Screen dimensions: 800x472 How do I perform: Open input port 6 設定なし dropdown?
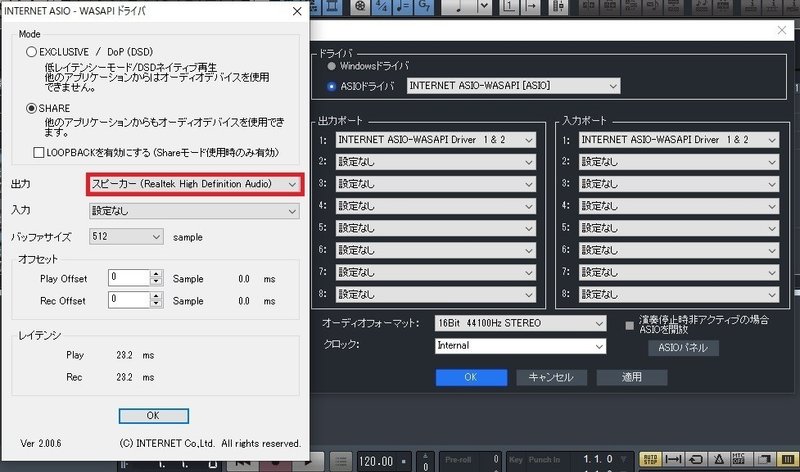coord(679,250)
